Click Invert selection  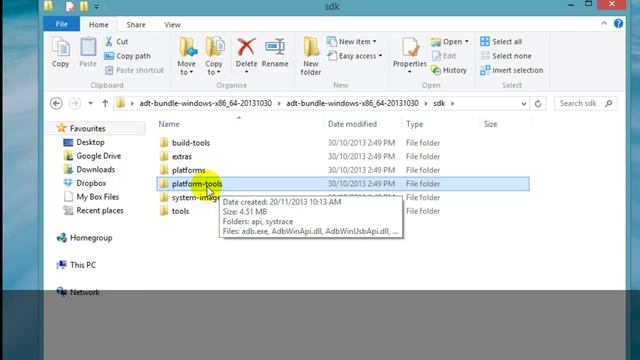coord(511,70)
